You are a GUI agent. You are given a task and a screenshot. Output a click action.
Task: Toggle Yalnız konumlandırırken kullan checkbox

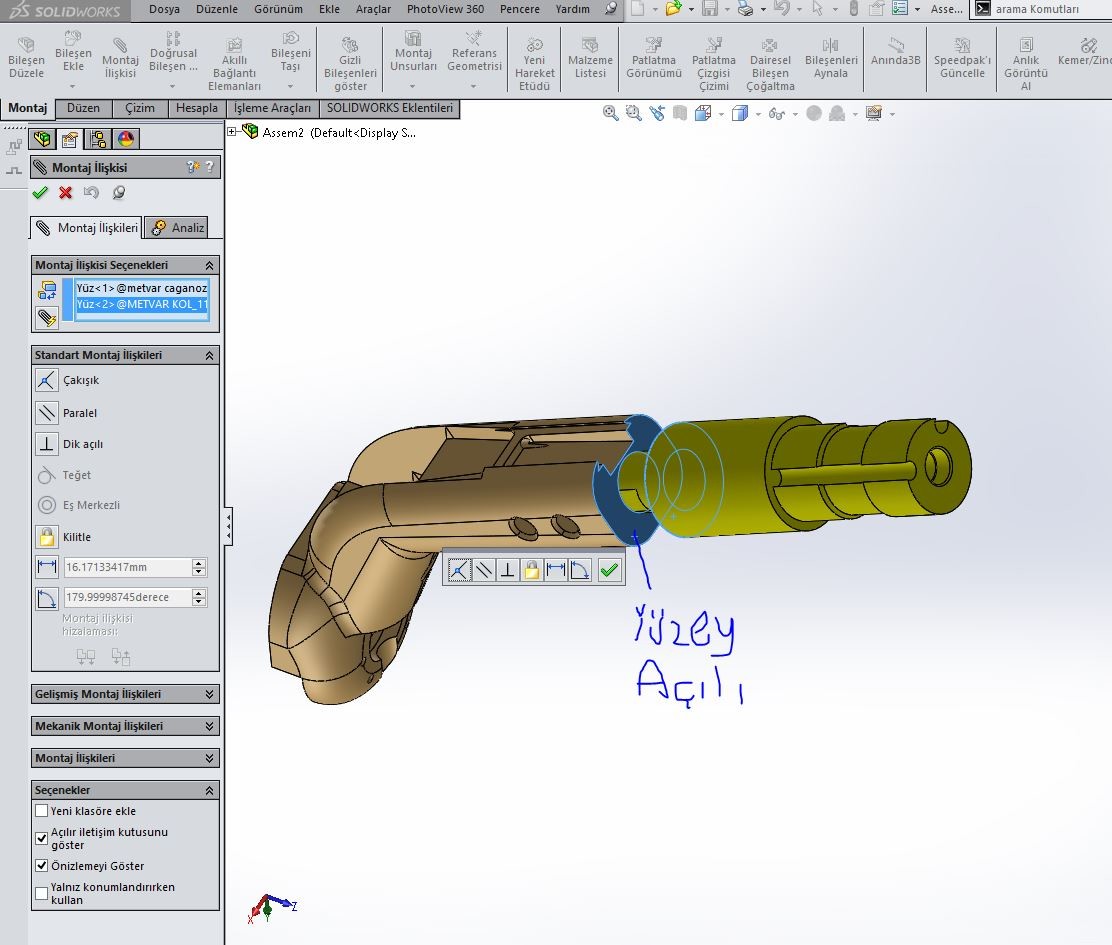(x=42, y=893)
